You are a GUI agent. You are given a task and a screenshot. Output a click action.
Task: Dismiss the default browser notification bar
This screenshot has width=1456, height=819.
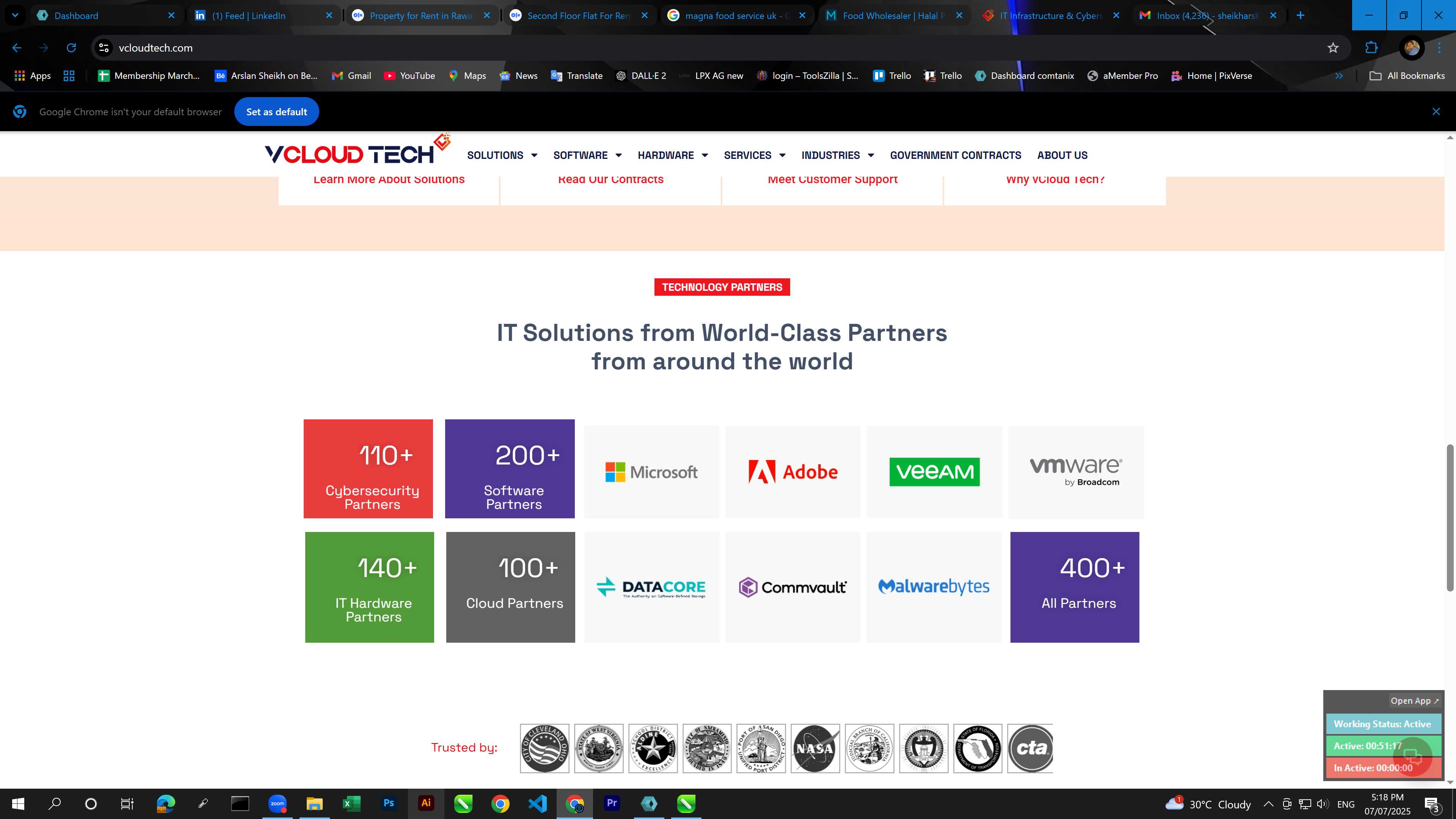click(1436, 112)
